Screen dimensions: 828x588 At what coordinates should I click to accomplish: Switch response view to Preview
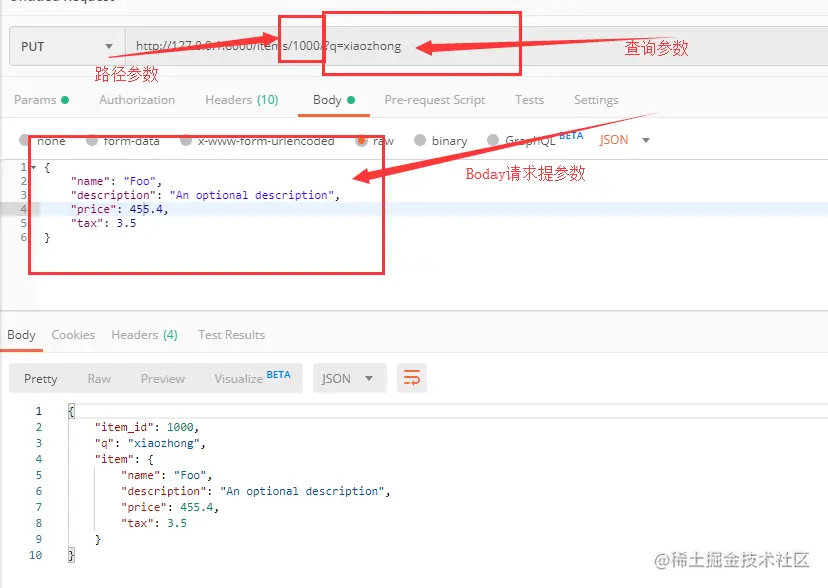163,378
